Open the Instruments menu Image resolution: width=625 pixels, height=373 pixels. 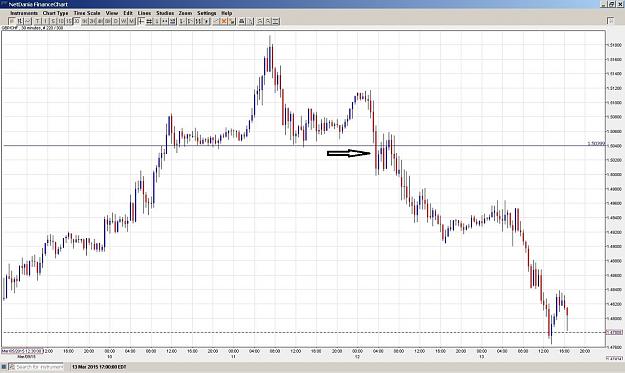click(x=24, y=13)
